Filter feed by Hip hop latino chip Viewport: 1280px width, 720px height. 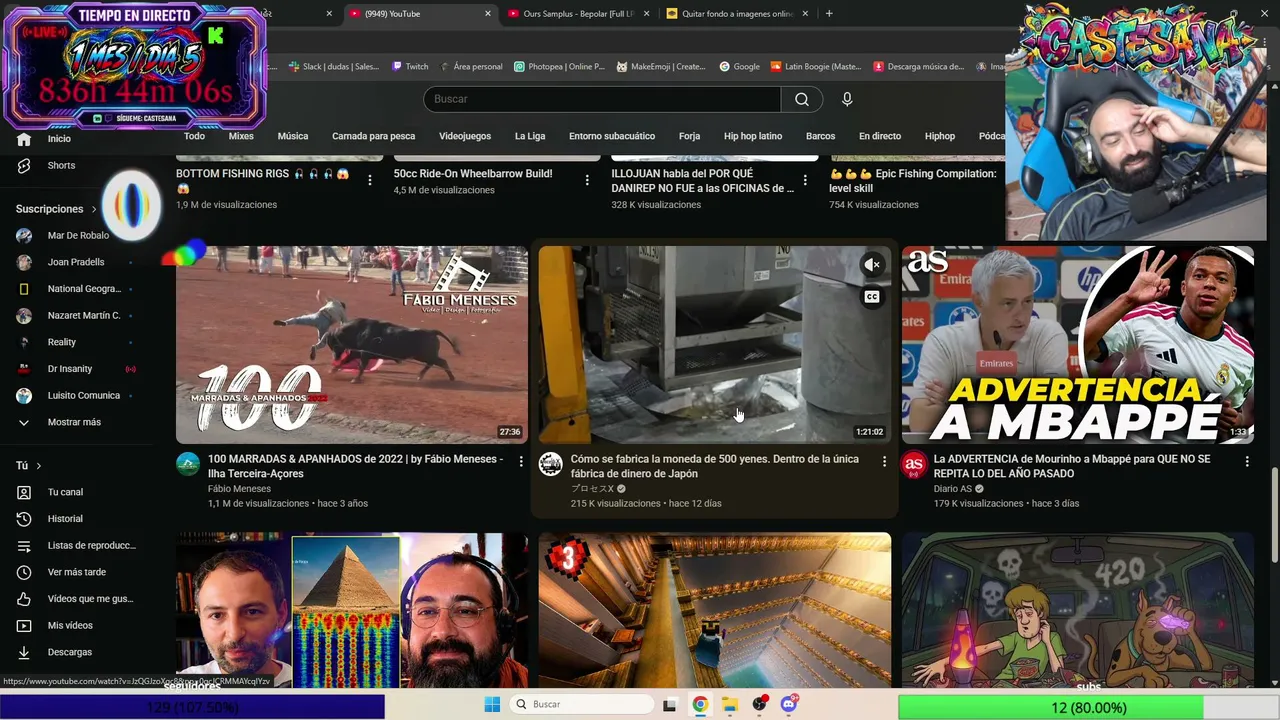(753, 136)
